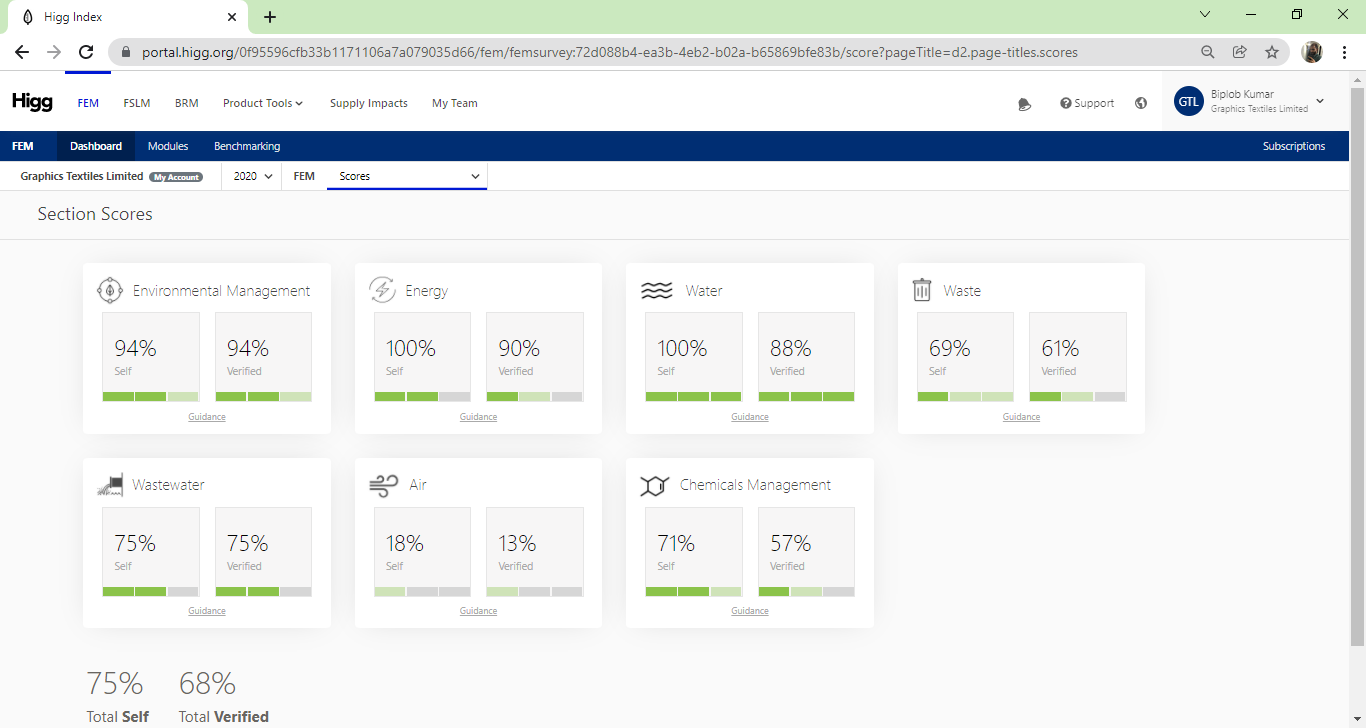Click the Air Self score progress bar

click(422, 592)
